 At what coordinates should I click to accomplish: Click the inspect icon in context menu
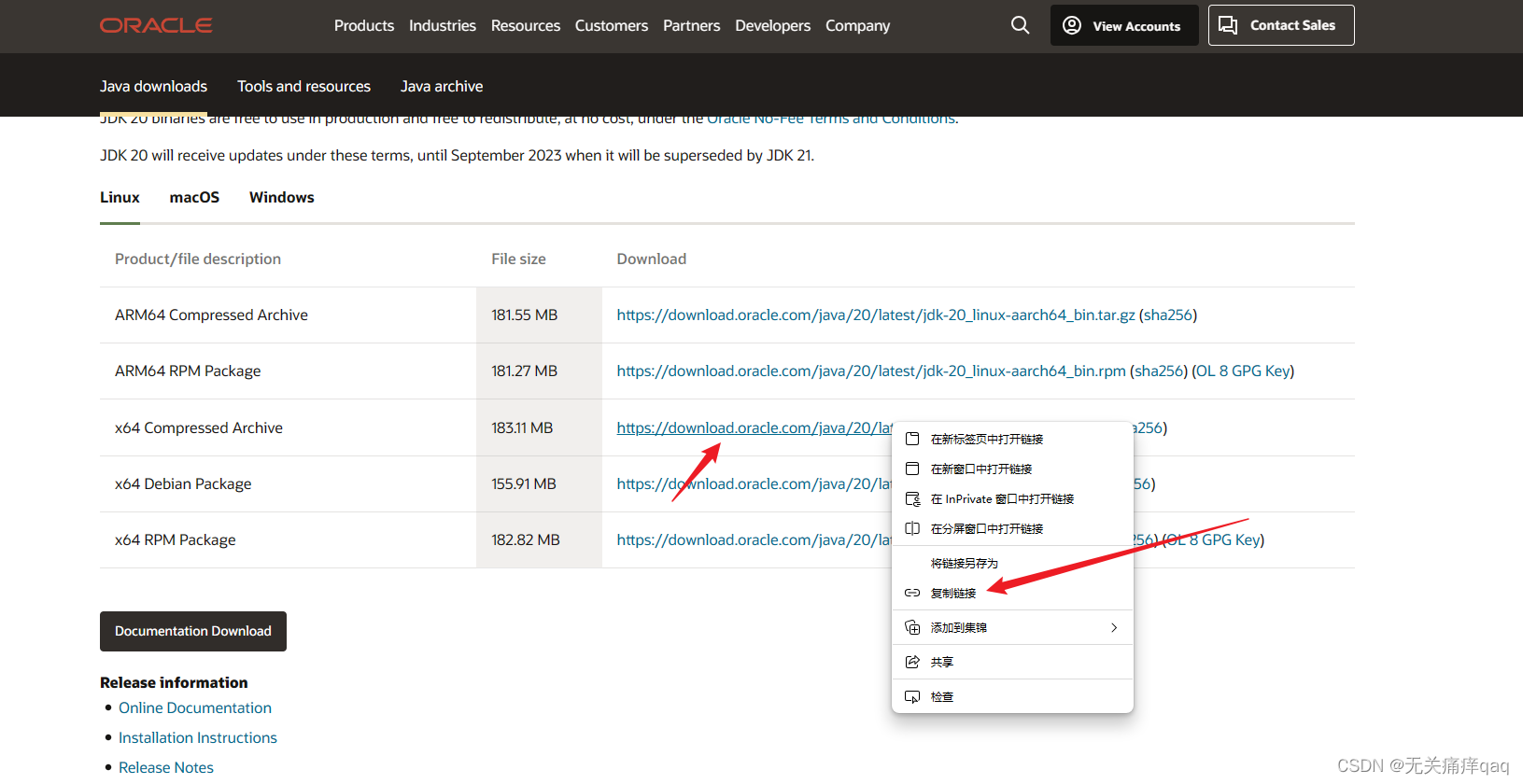912,696
